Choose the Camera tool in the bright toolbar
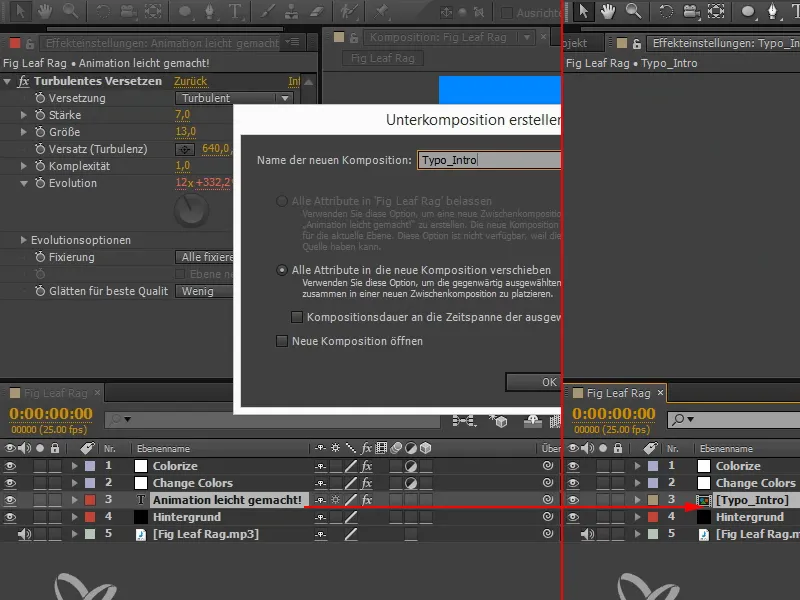This screenshot has height=600, width=800. [691, 11]
